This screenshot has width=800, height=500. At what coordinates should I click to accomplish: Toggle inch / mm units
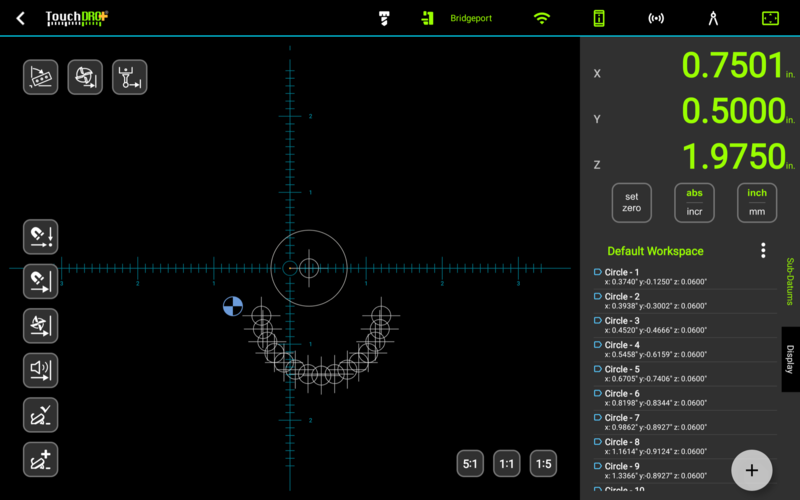pyautogui.click(x=757, y=203)
